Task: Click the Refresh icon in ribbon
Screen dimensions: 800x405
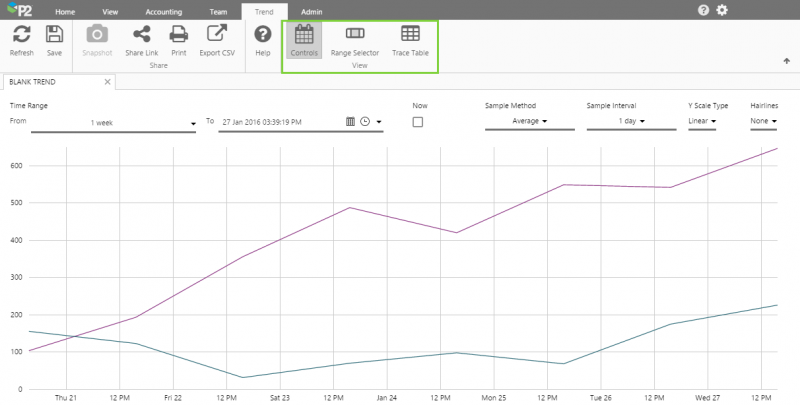Action: pyautogui.click(x=21, y=40)
